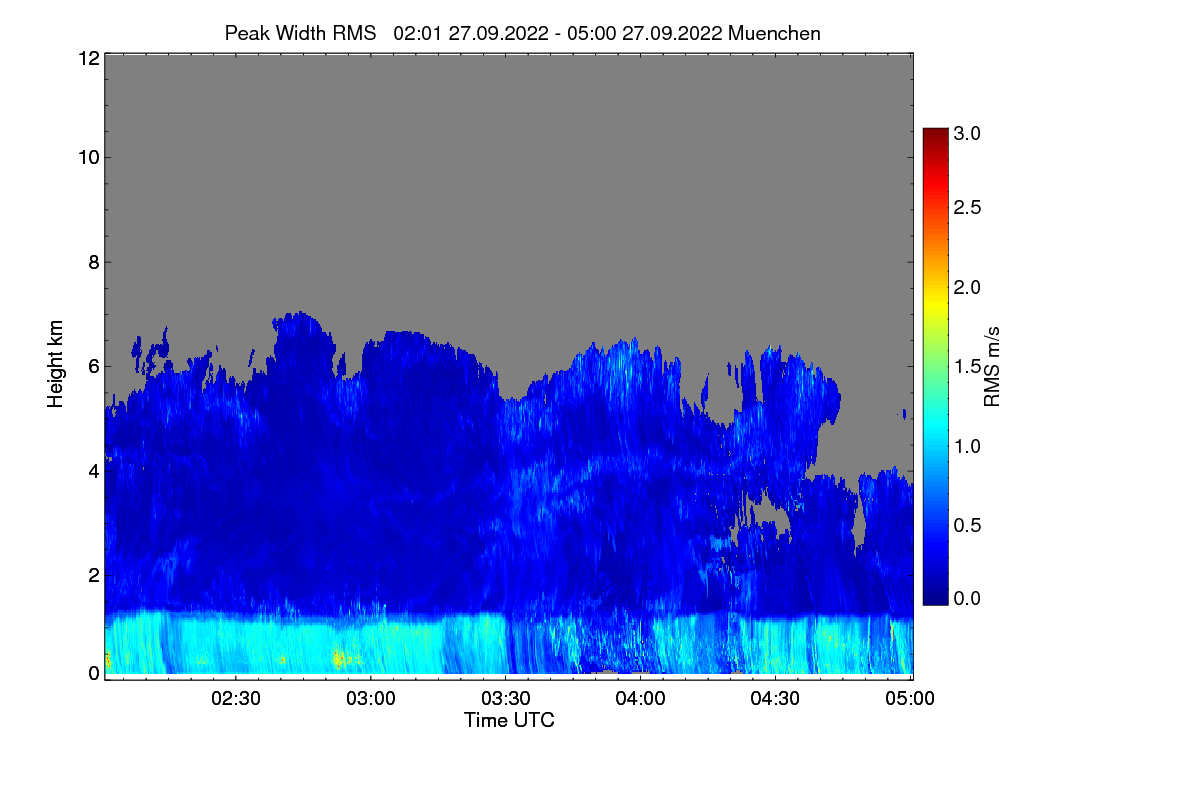Screen dimensions: 1200x800
Task: Click the 05:00 time tick label
Action: (911, 699)
